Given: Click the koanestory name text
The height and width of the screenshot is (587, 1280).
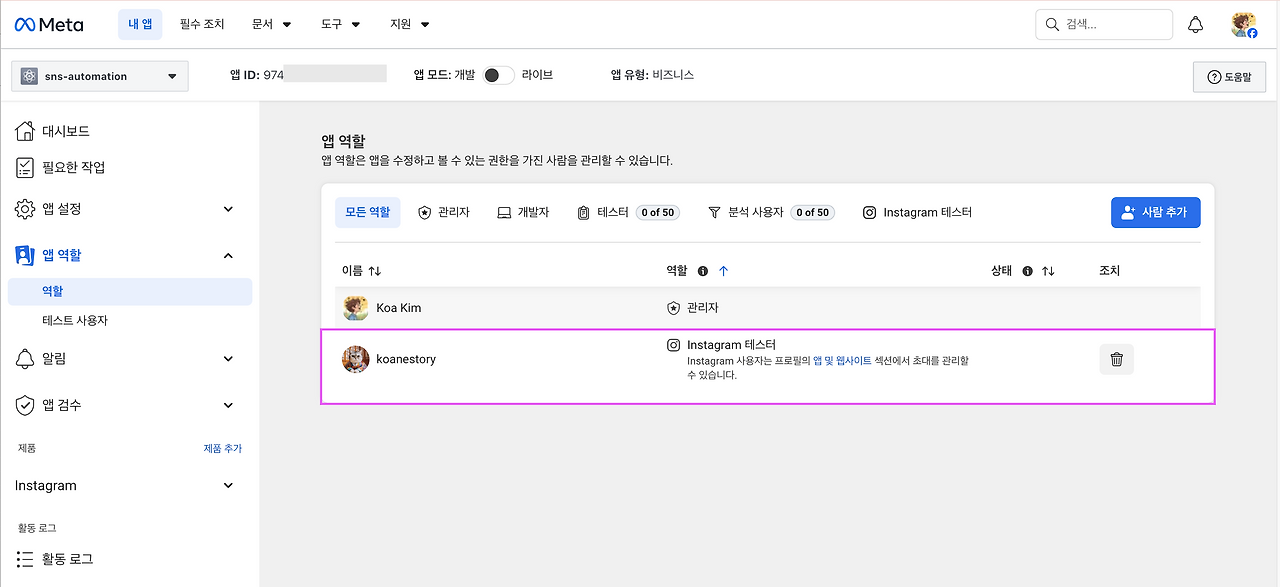Looking at the screenshot, I should pos(406,359).
